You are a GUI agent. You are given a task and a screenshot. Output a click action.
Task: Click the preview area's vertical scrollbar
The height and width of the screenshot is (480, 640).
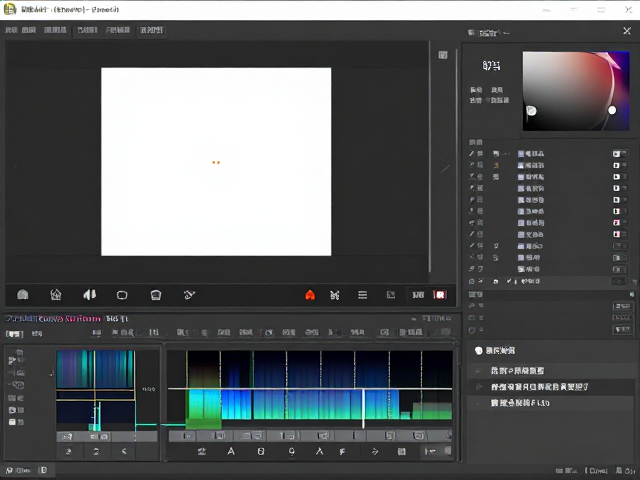(x=430, y=157)
